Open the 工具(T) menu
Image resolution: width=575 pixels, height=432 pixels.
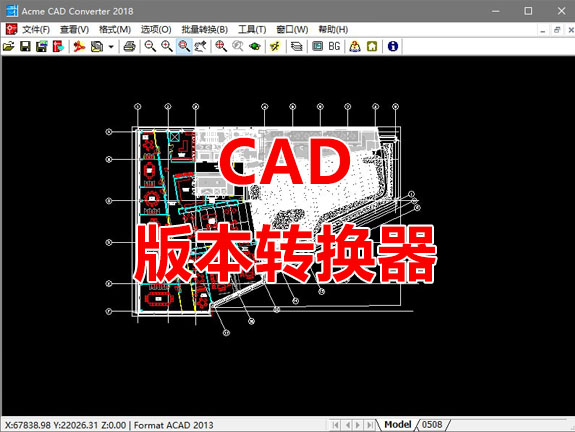click(x=252, y=29)
